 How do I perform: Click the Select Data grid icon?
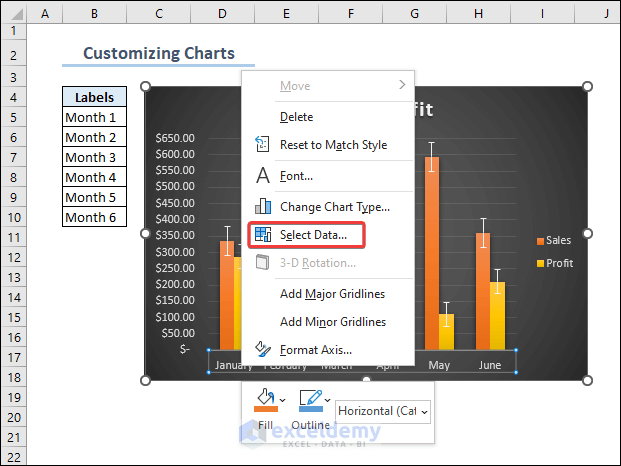point(263,235)
